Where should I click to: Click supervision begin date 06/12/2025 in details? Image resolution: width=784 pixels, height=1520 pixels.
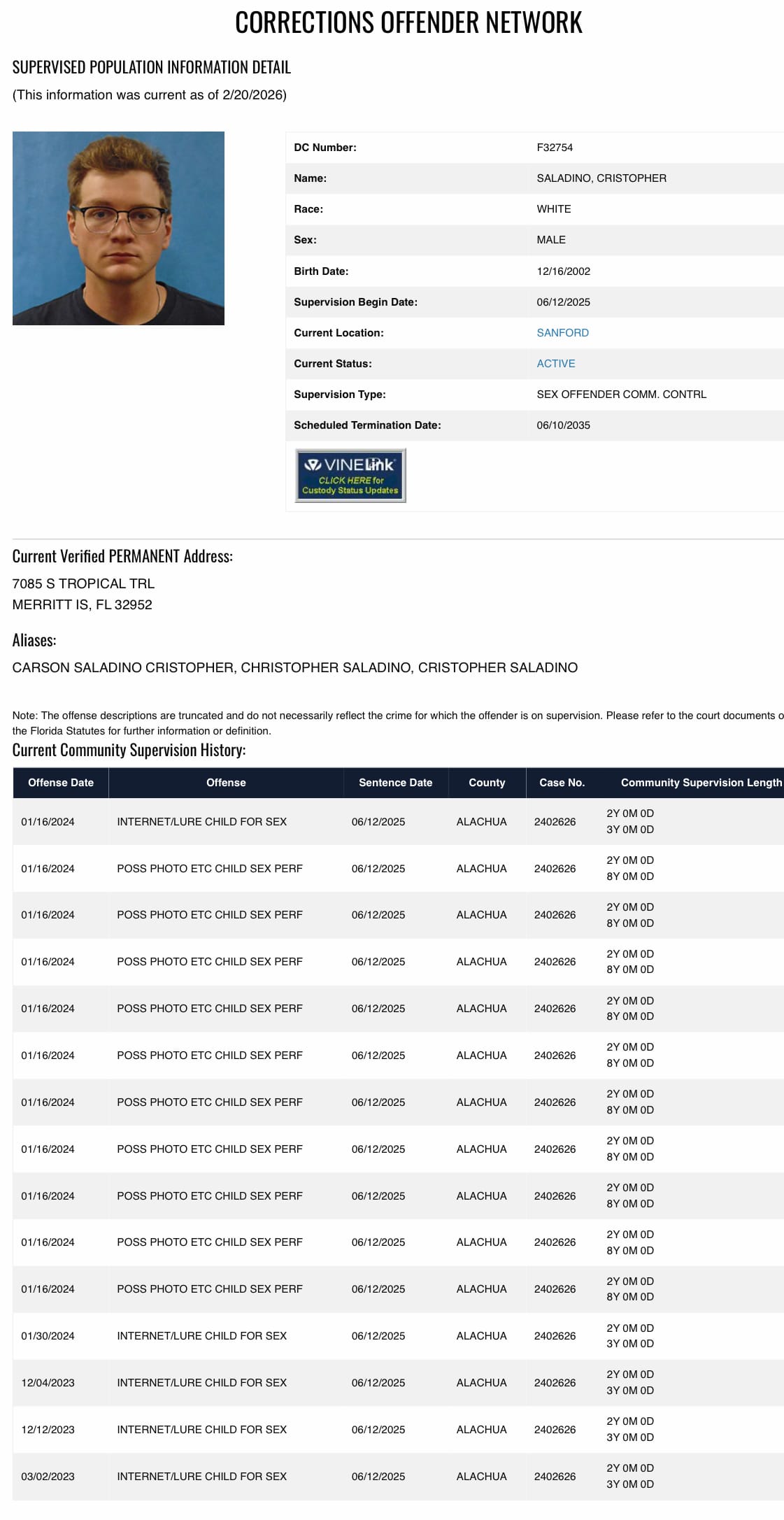(563, 302)
